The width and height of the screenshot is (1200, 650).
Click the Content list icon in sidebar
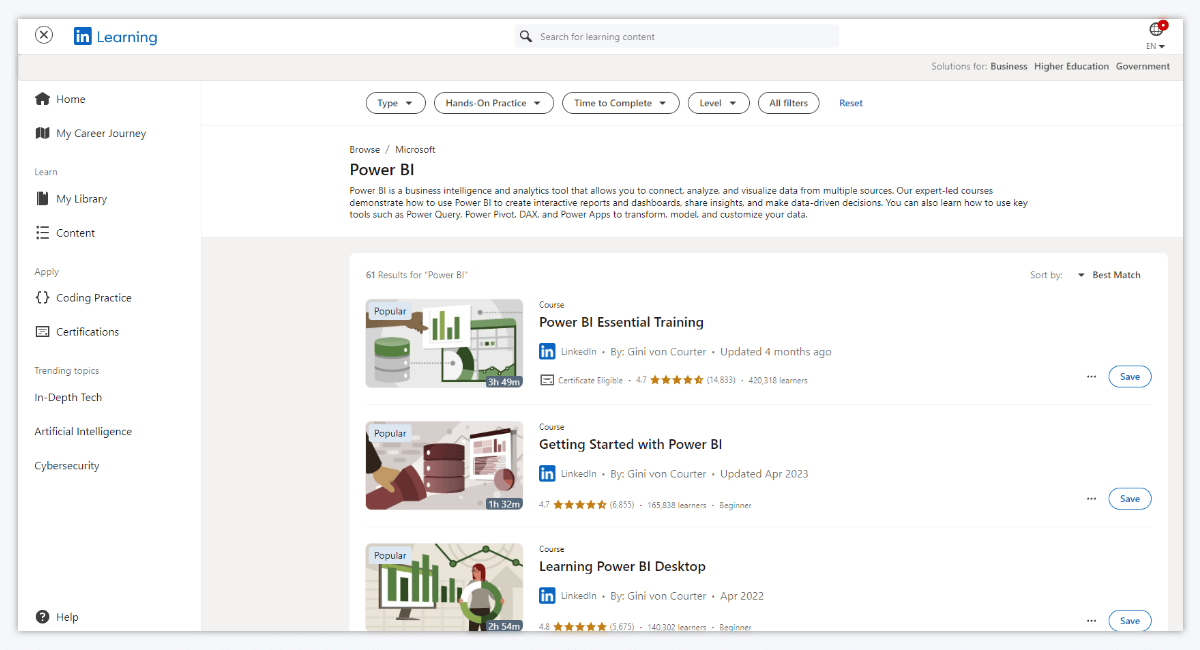(x=42, y=233)
